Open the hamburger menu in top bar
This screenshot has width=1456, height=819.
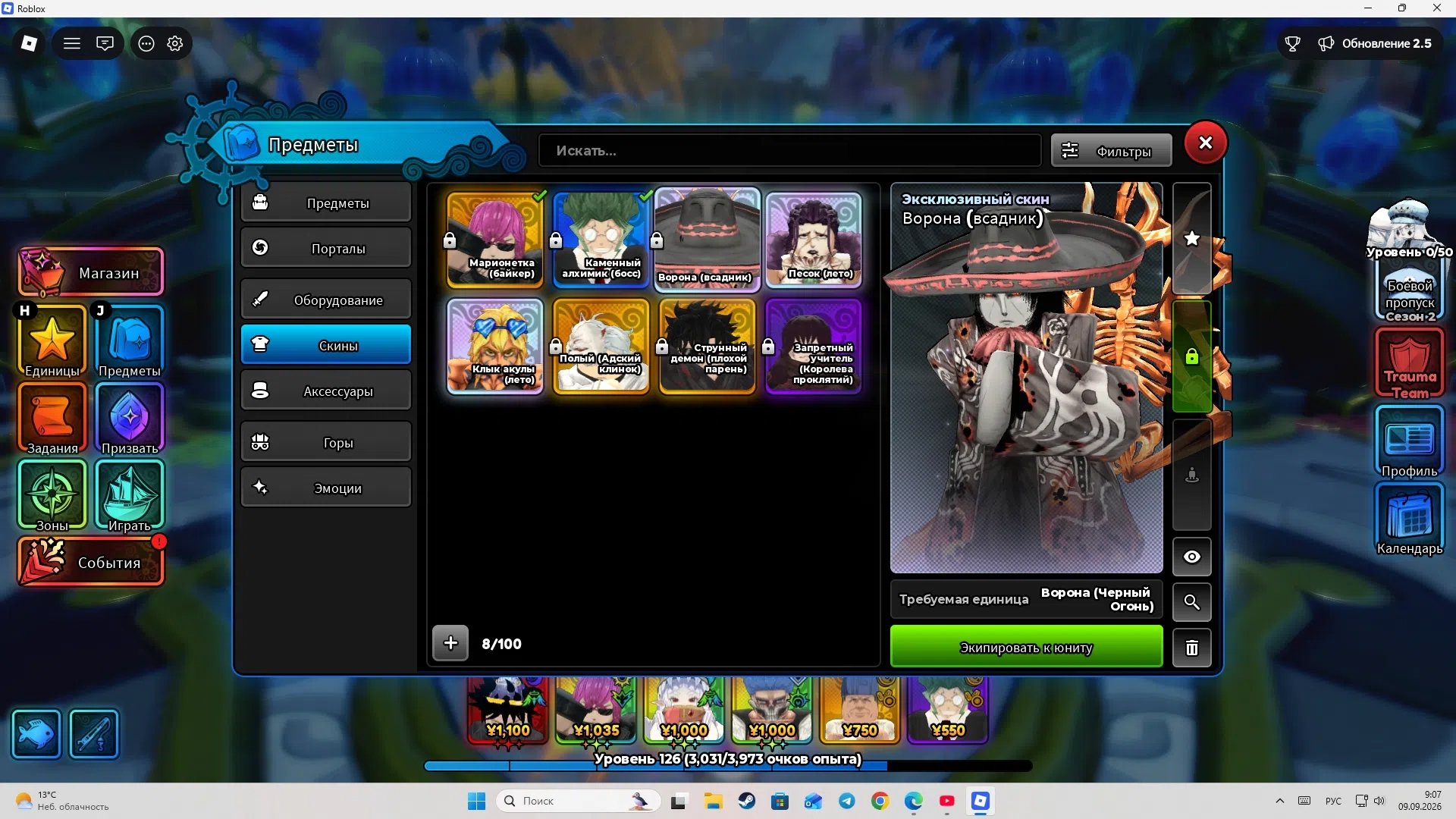72,43
